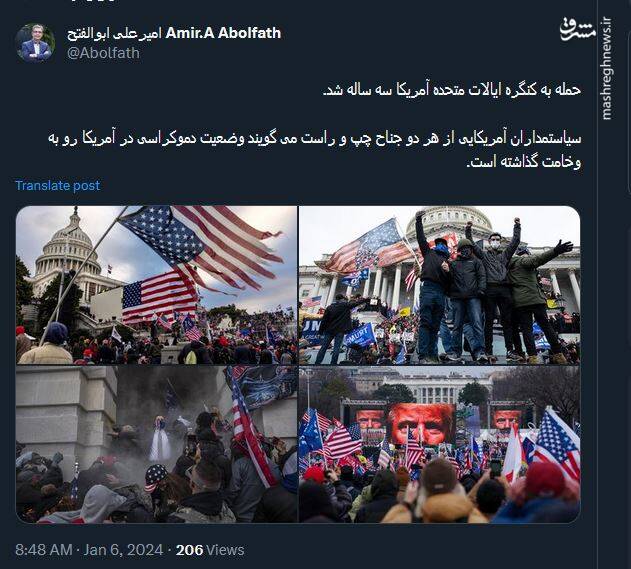Select the first Persian sentence of the tweet
This screenshot has height=569, width=631.
point(452,90)
